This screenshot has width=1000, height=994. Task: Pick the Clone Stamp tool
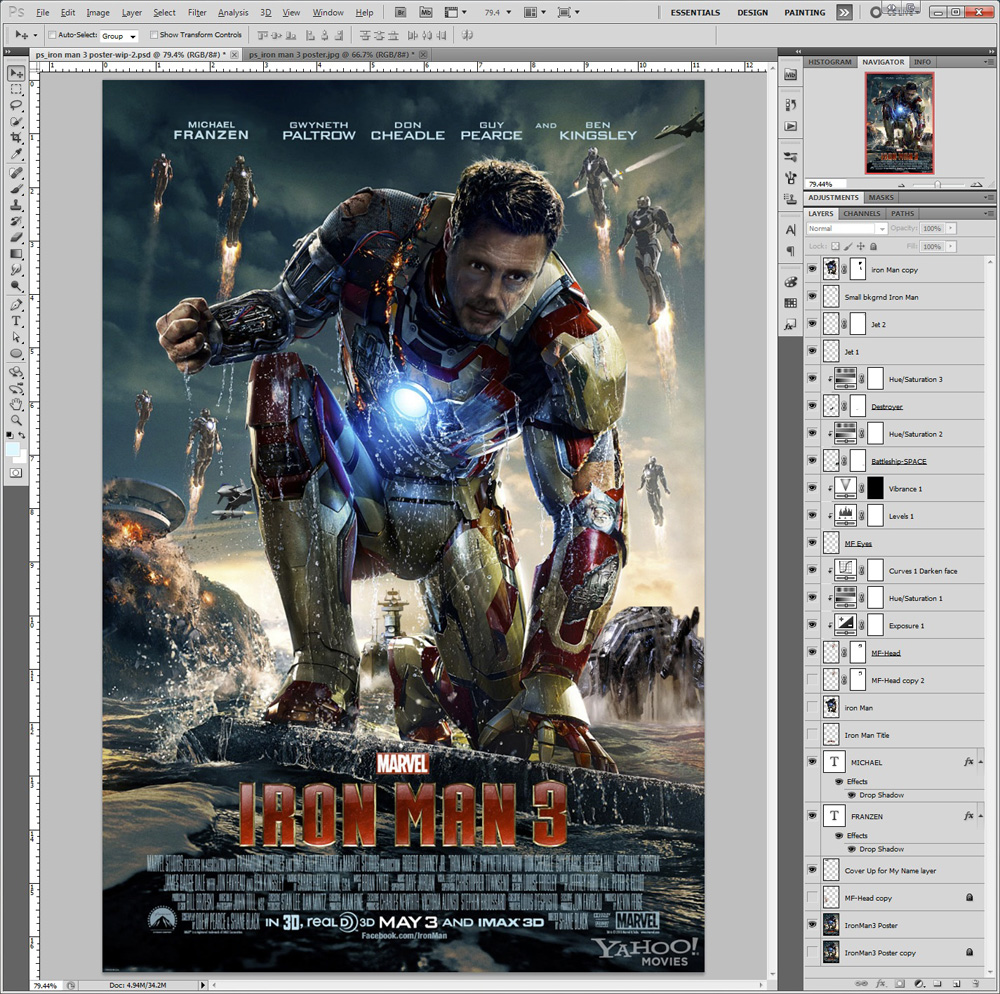(x=16, y=204)
